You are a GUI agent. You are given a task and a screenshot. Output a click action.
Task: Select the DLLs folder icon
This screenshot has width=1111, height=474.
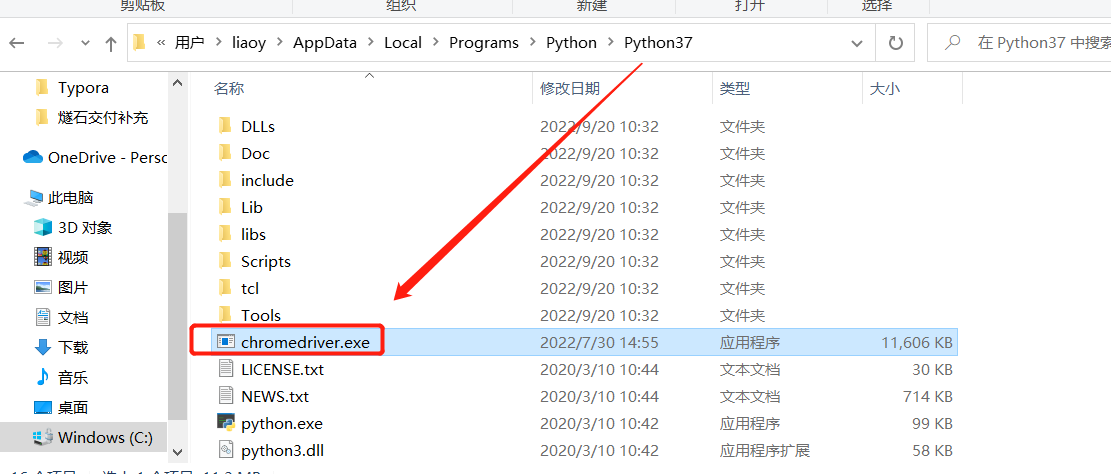225,126
